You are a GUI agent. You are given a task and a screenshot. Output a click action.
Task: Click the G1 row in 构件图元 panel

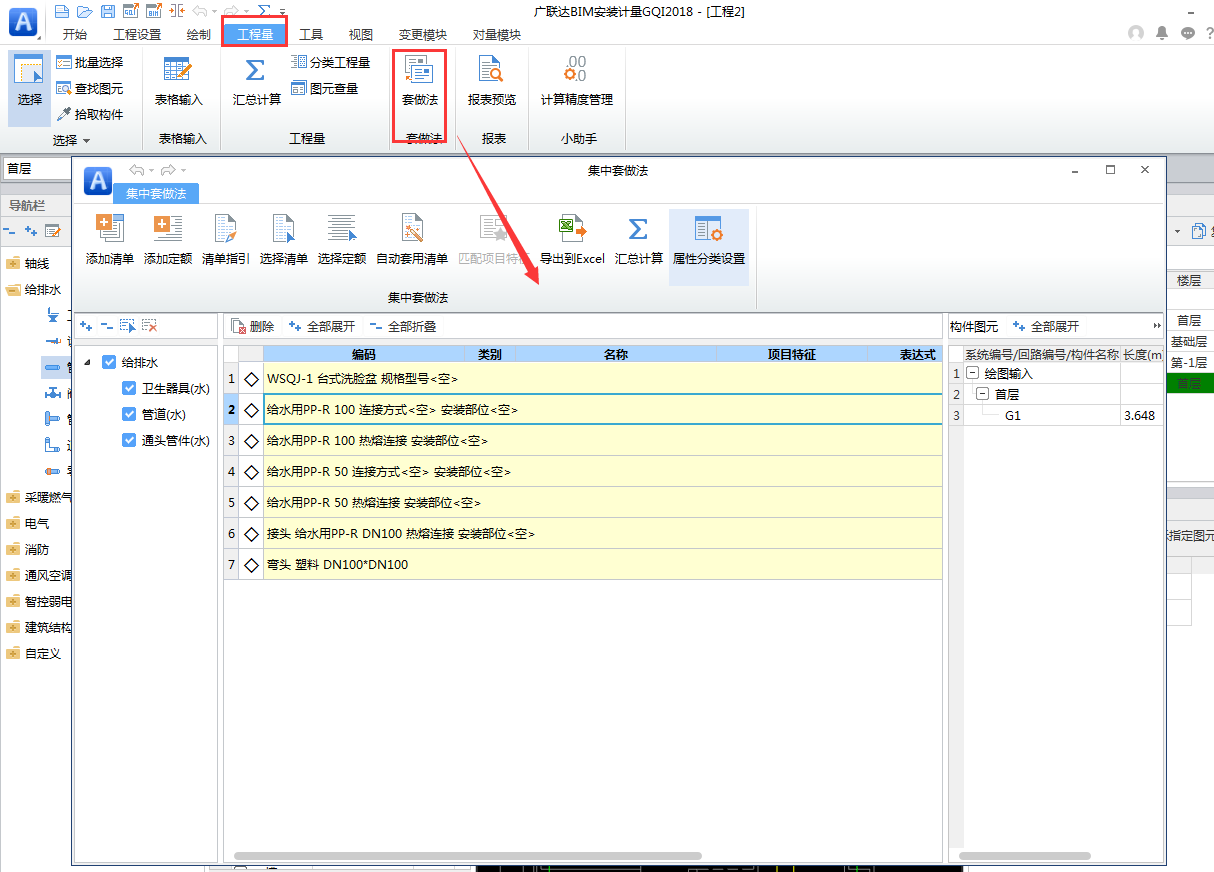coord(1056,415)
